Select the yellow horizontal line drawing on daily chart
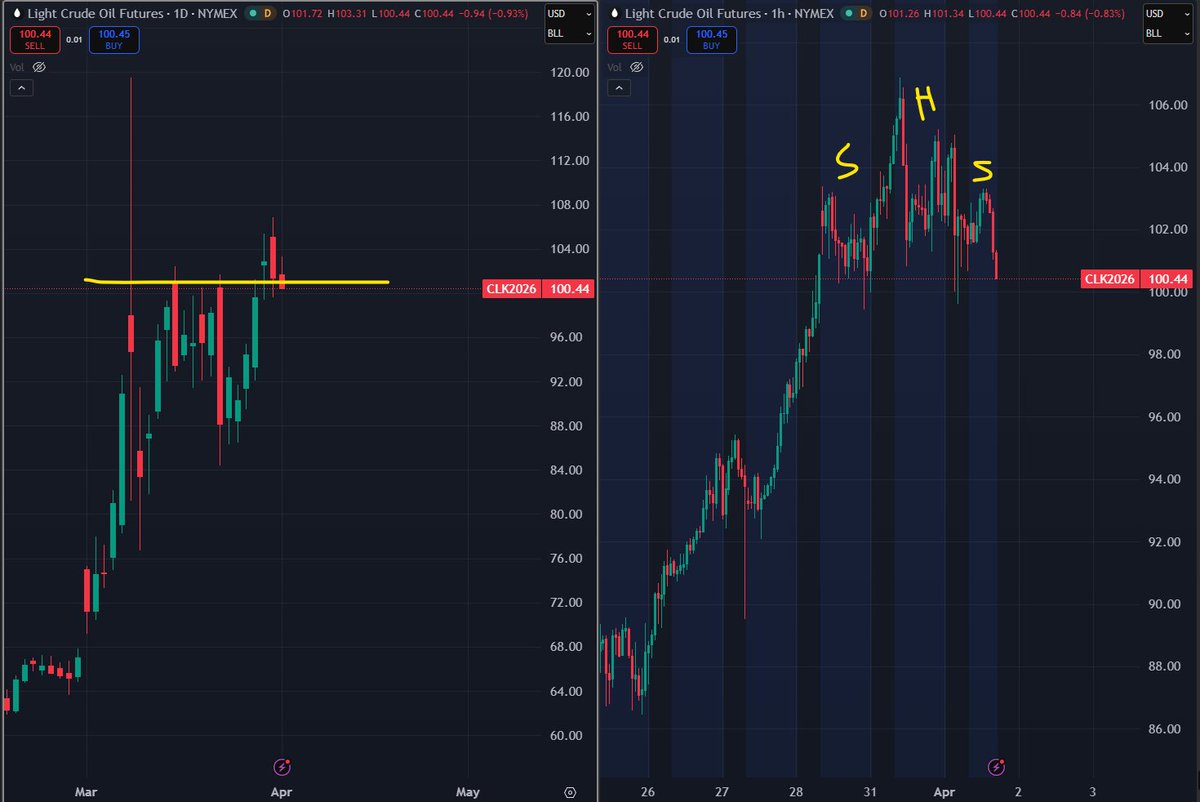The image size is (1200, 802). 237,282
